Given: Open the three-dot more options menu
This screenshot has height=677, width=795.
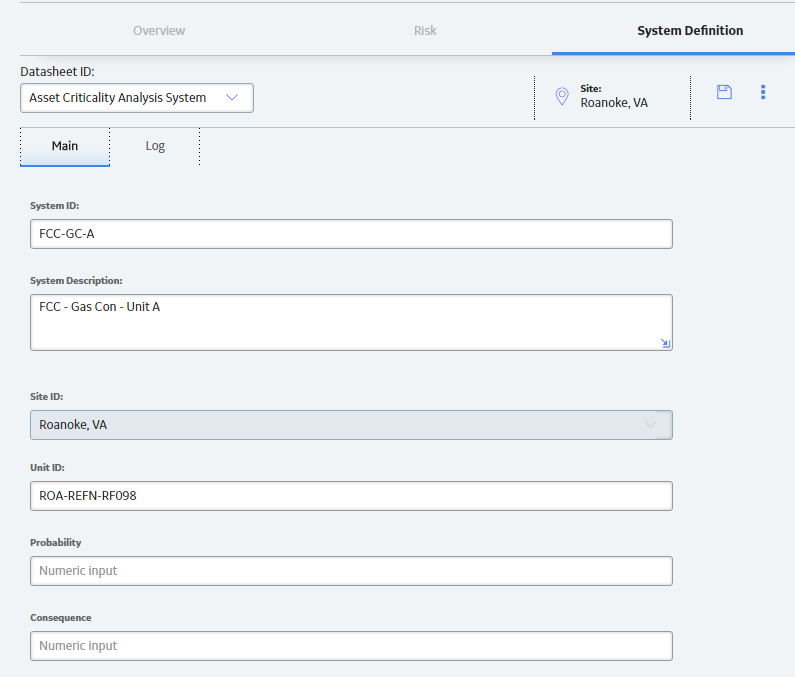Looking at the screenshot, I should [763, 92].
